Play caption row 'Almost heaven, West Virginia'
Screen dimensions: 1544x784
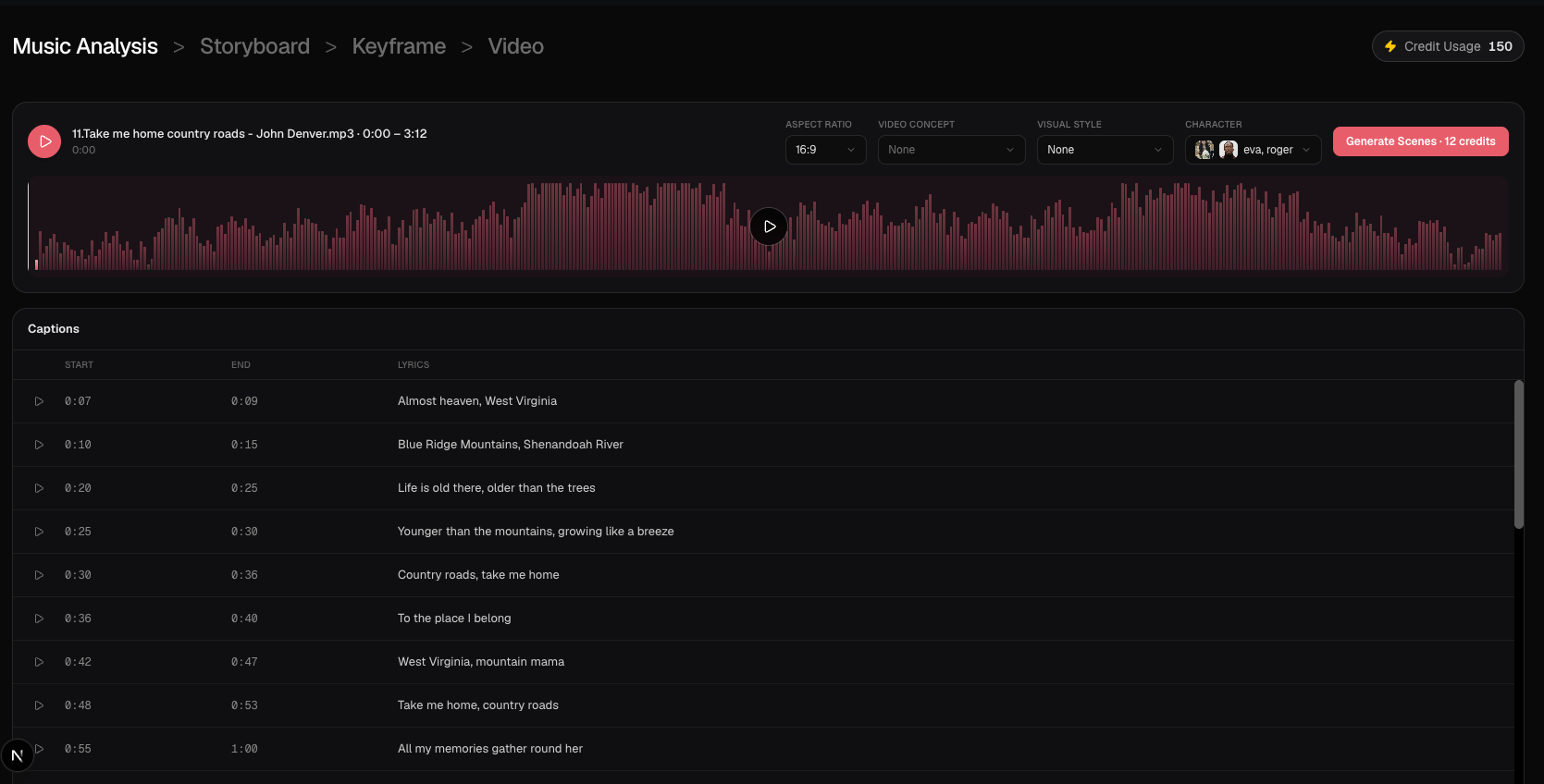pyautogui.click(x=39, y=401)
